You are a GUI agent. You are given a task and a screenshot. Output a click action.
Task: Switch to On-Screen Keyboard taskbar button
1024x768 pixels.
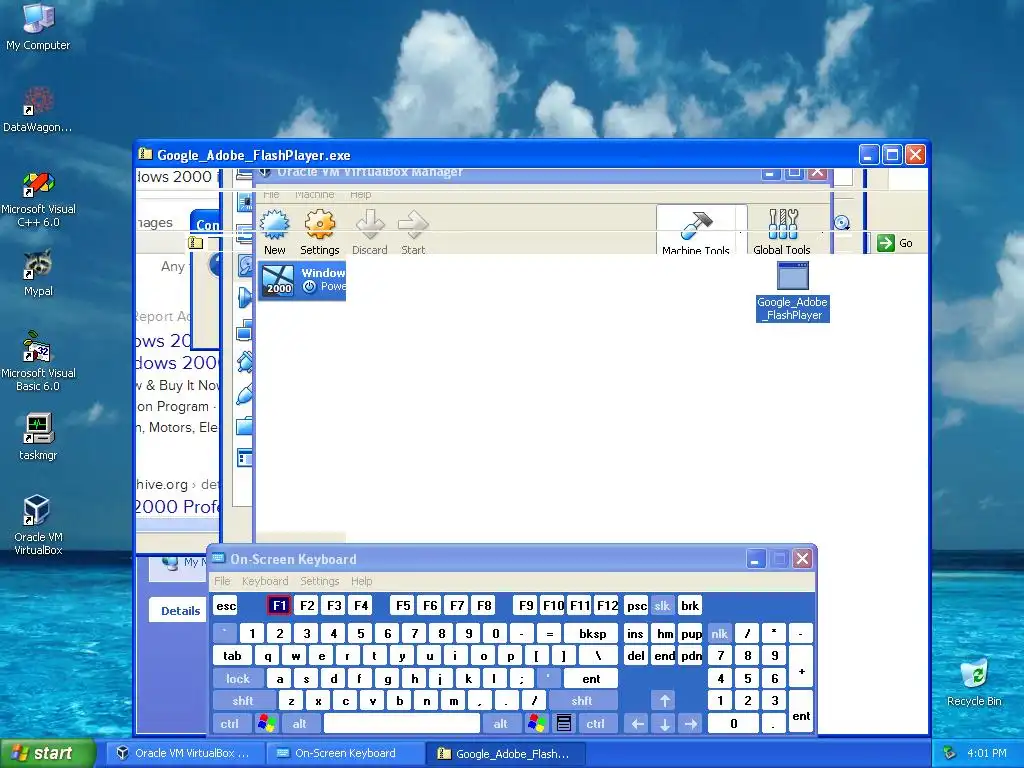345,753
